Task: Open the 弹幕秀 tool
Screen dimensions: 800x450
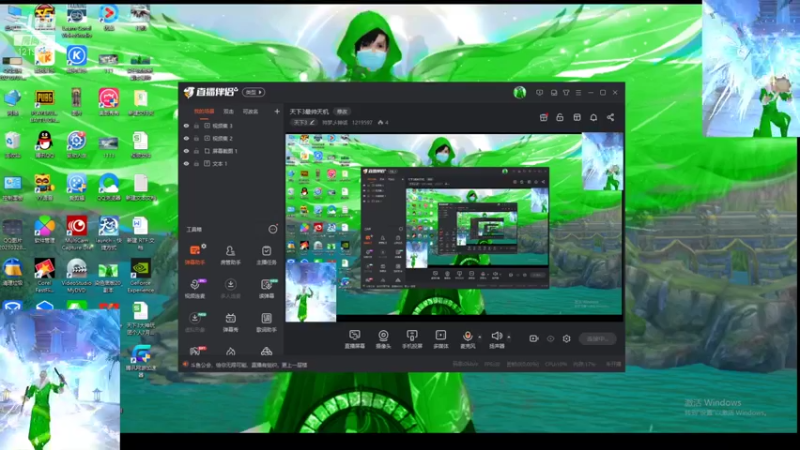Action: click(230, 322)
